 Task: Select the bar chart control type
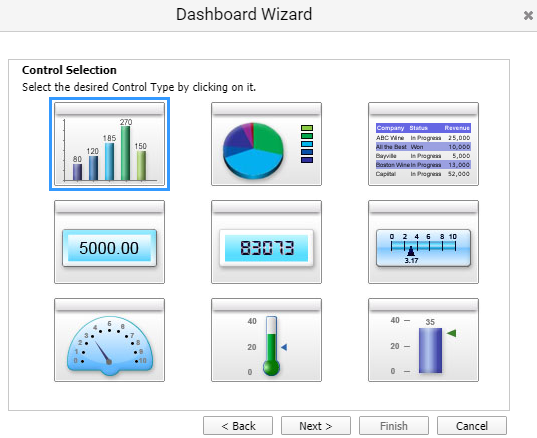[109, 144]
